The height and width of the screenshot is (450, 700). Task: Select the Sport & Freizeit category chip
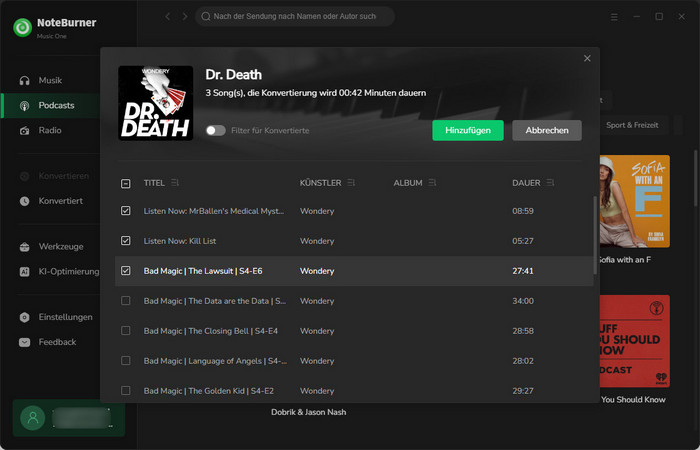(633, 125)
